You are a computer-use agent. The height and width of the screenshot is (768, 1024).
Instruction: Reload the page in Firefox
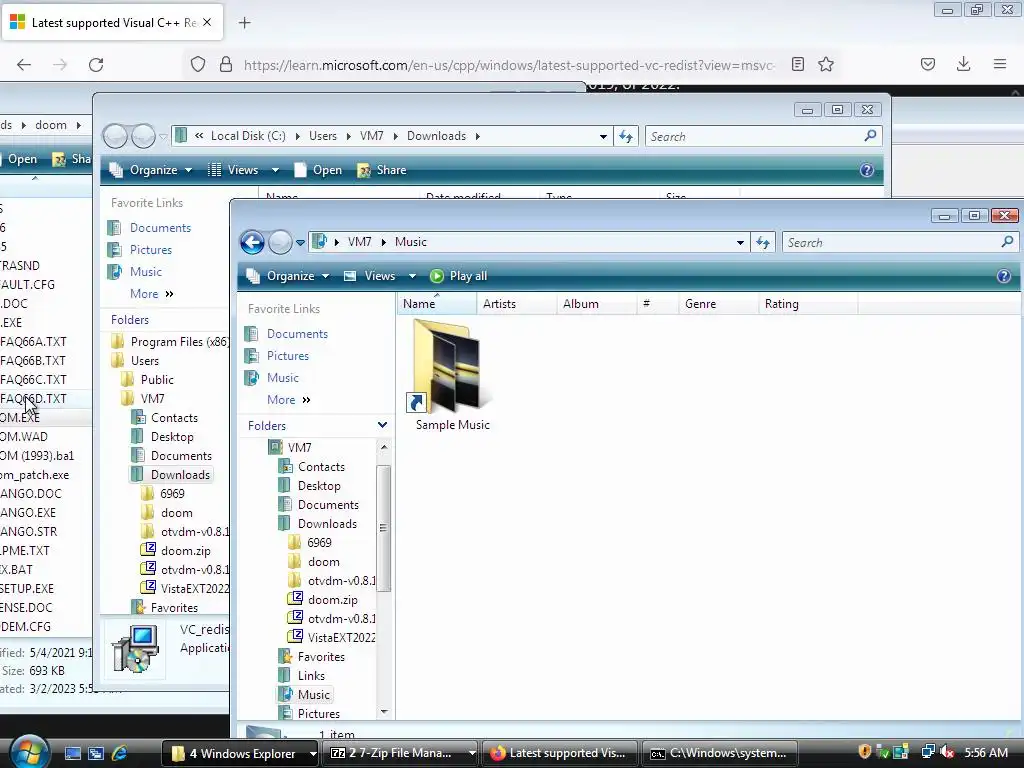[96, 65]
